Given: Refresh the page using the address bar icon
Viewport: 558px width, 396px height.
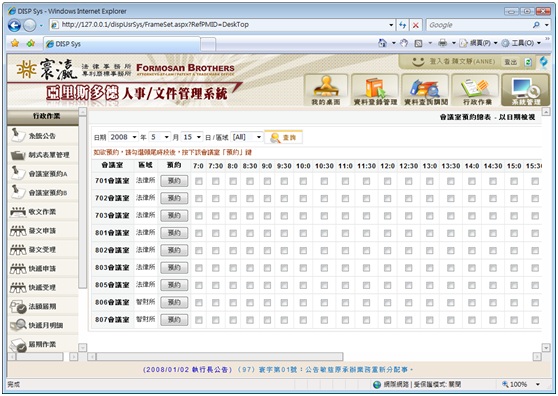Looking at the screenshot, I should 402,25.
